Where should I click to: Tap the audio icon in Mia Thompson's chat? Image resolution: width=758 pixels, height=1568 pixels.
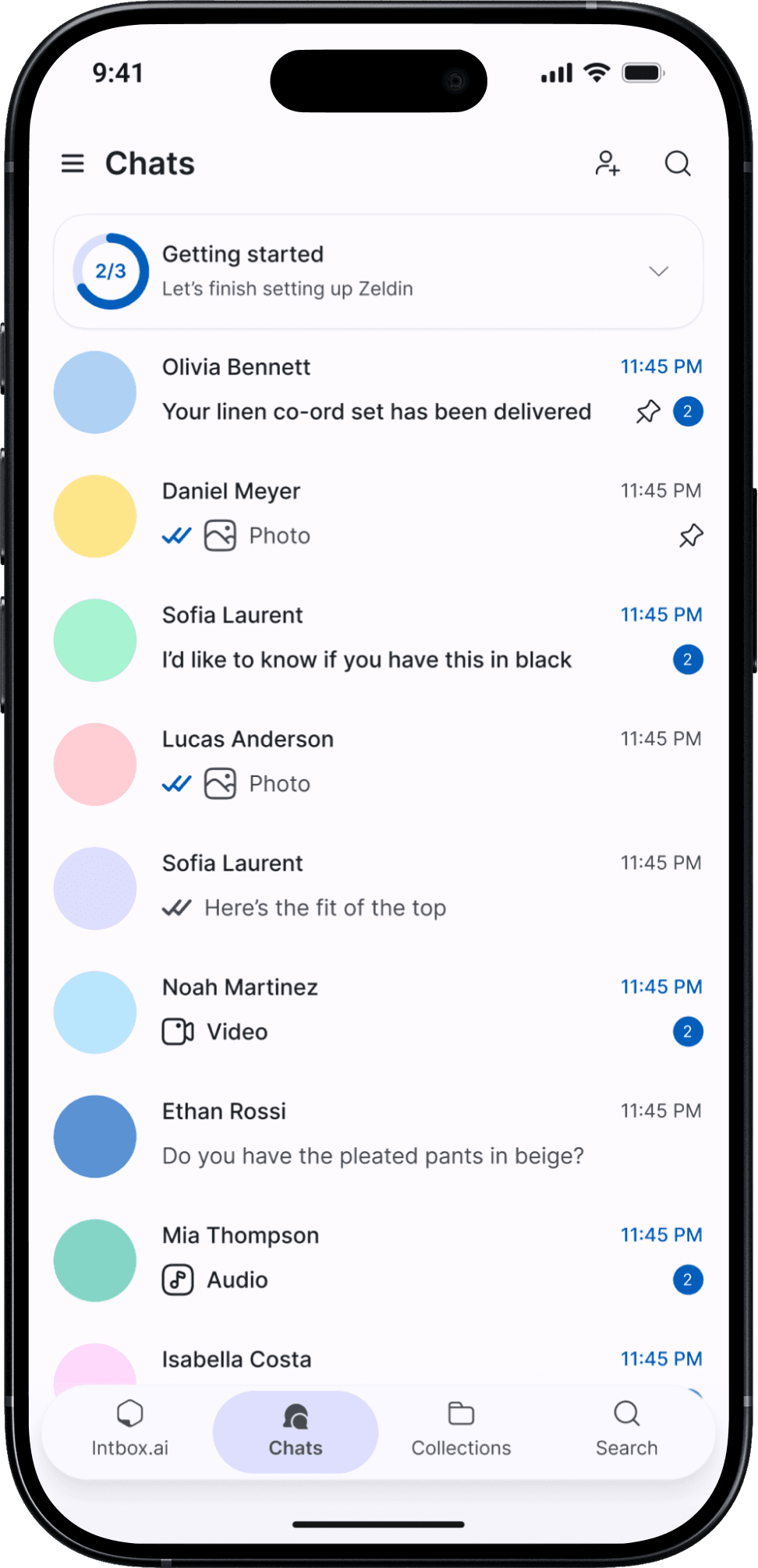point(178,1280)
